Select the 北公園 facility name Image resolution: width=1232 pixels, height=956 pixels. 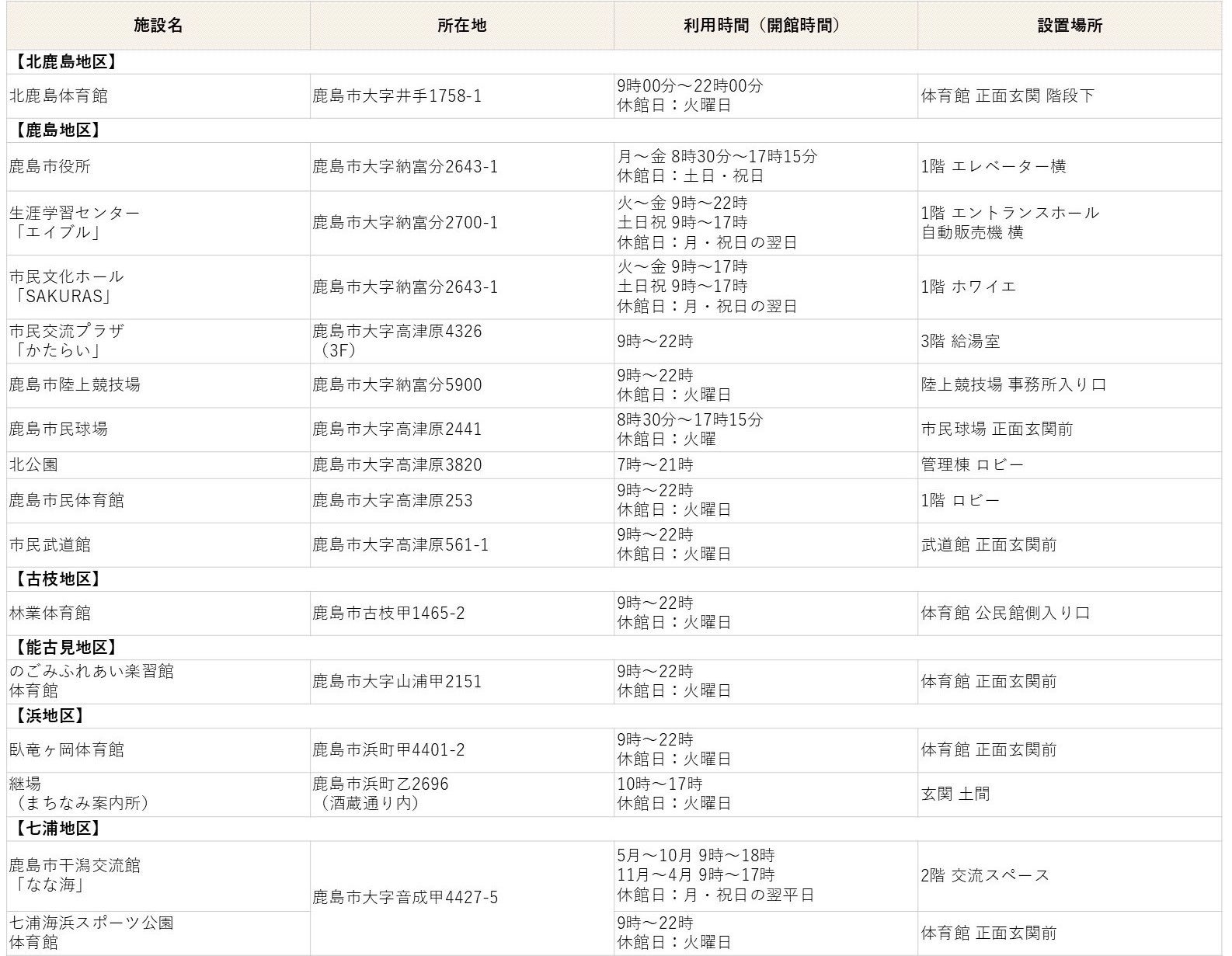point(33,464)
